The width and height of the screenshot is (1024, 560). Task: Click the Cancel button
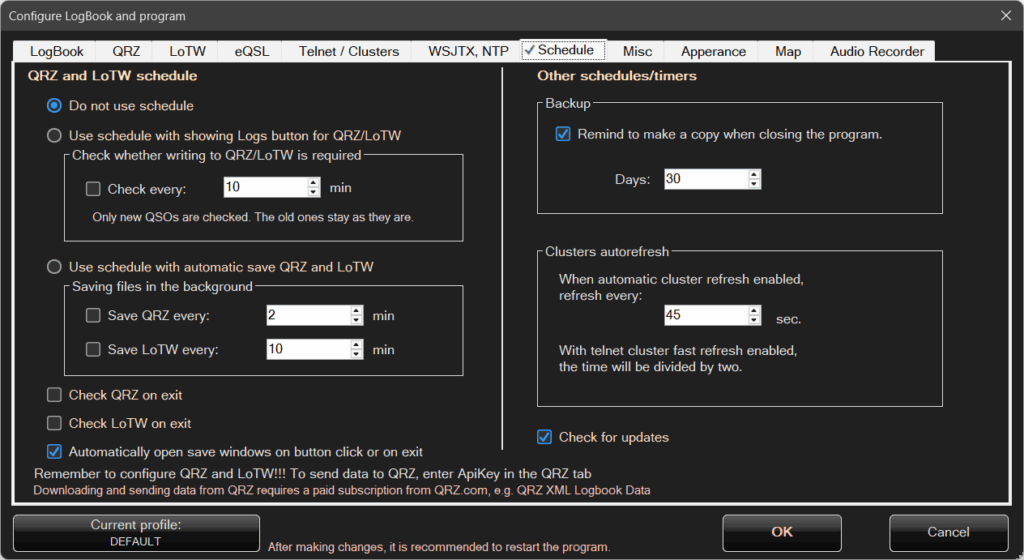click(x=948, y=533)
